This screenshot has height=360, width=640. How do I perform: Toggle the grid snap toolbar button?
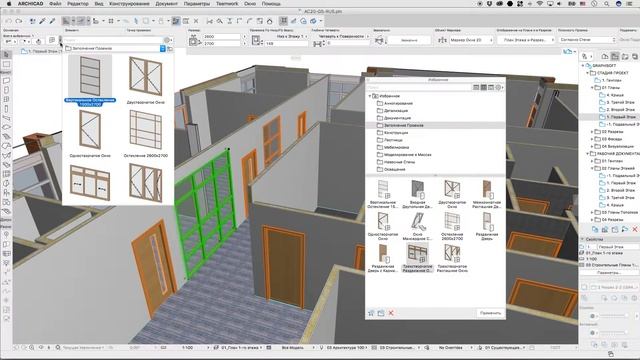[111, 21]
